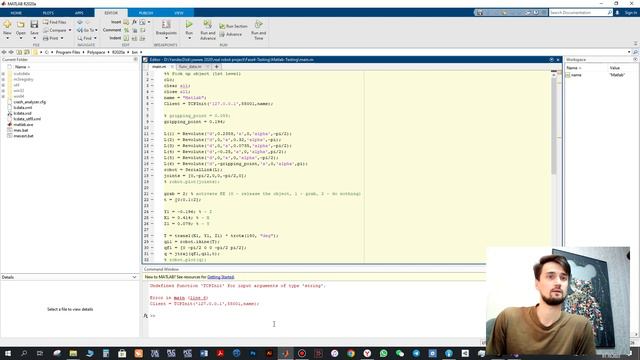Expand the win64 folder

[x=3, y=96]
